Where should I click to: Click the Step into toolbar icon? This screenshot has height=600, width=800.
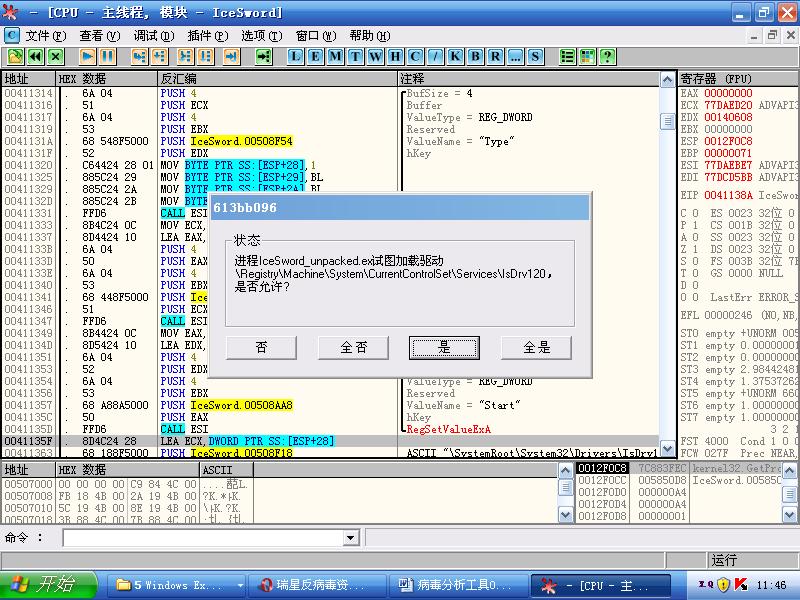click(139, 57)
